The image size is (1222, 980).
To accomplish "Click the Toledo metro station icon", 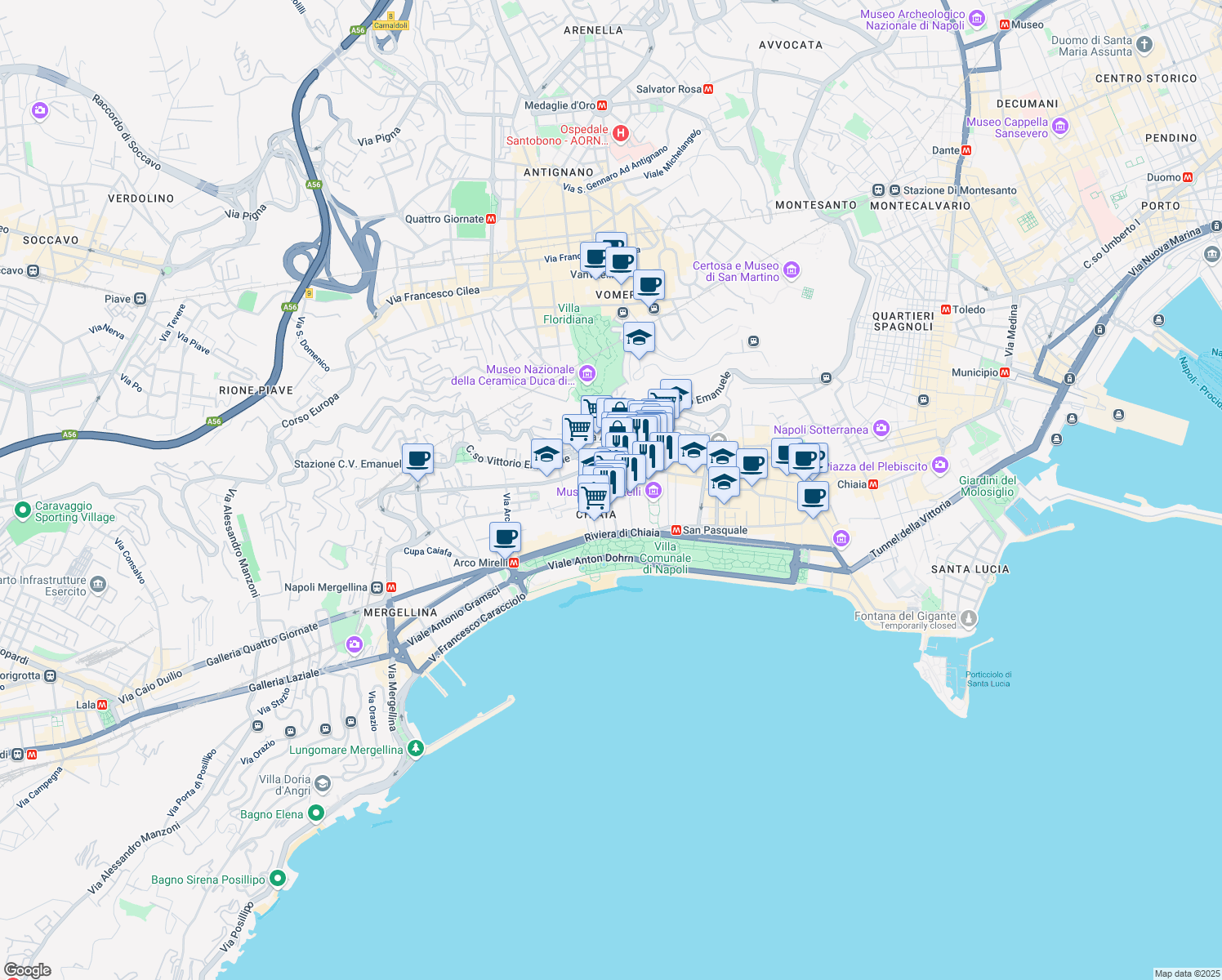I will 946,310.
